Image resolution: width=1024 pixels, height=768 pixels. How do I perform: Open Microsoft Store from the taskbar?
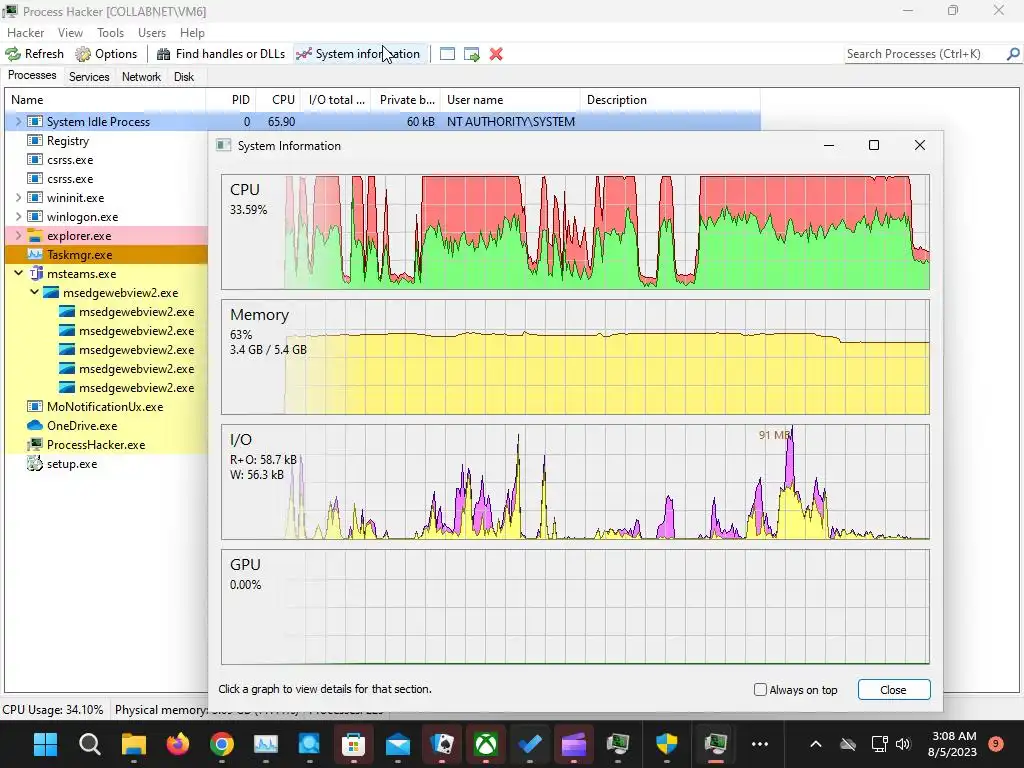(353, 744)
